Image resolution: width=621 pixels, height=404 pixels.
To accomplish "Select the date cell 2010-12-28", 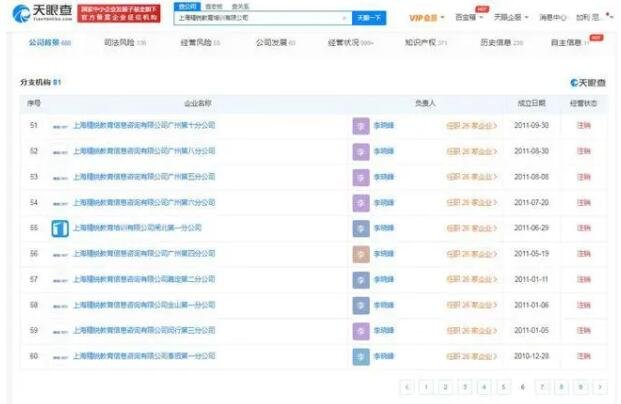I will [x=531, y=356].
